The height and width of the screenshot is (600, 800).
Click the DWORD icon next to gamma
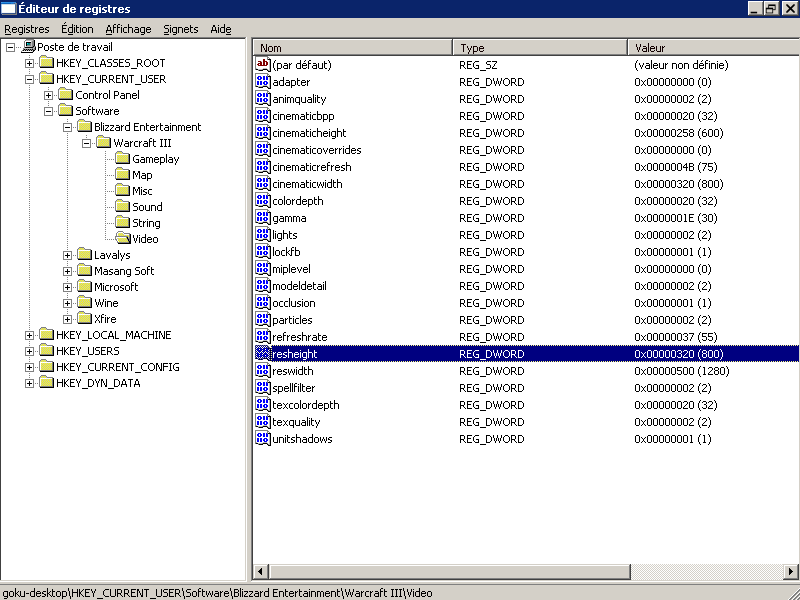tap(263, 218)
